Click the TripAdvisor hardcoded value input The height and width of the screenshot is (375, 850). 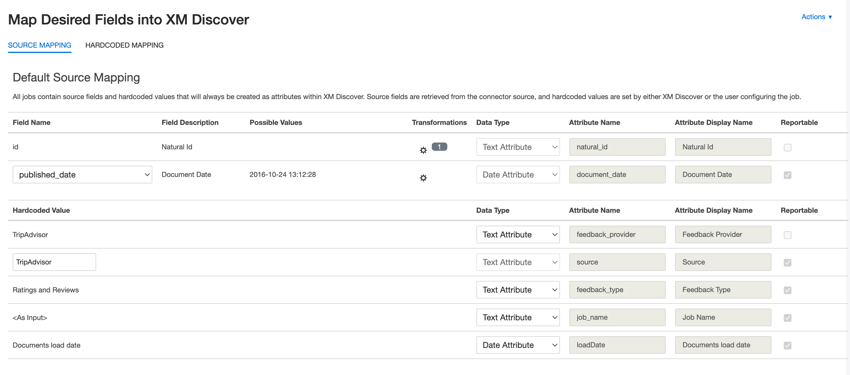coord(54,262)
